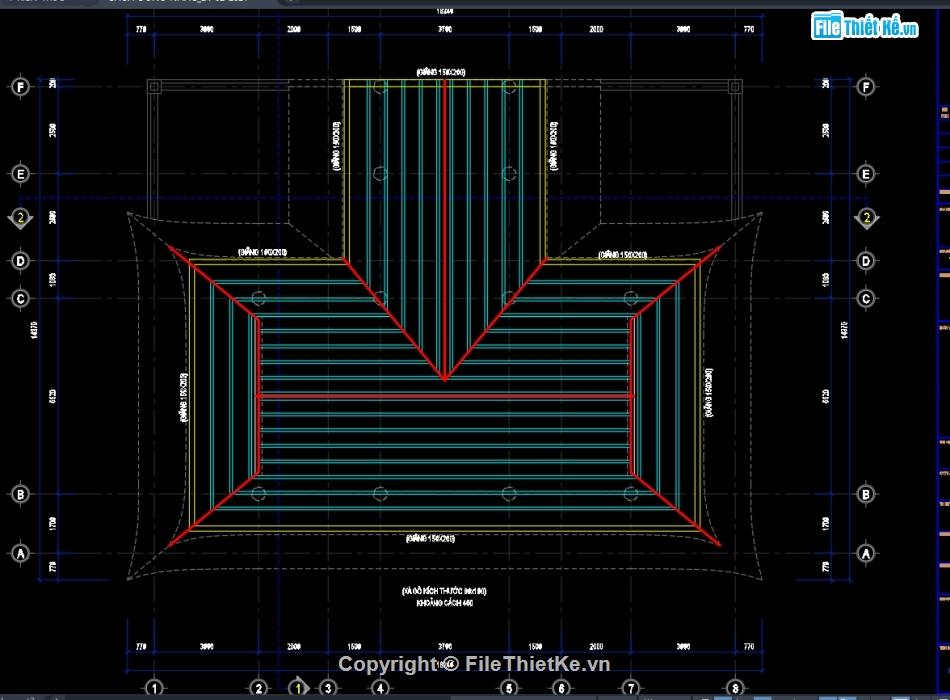Select the long horizontal red ridge line
Viewport: 950px width, 700px height.
tap(445, 396)
